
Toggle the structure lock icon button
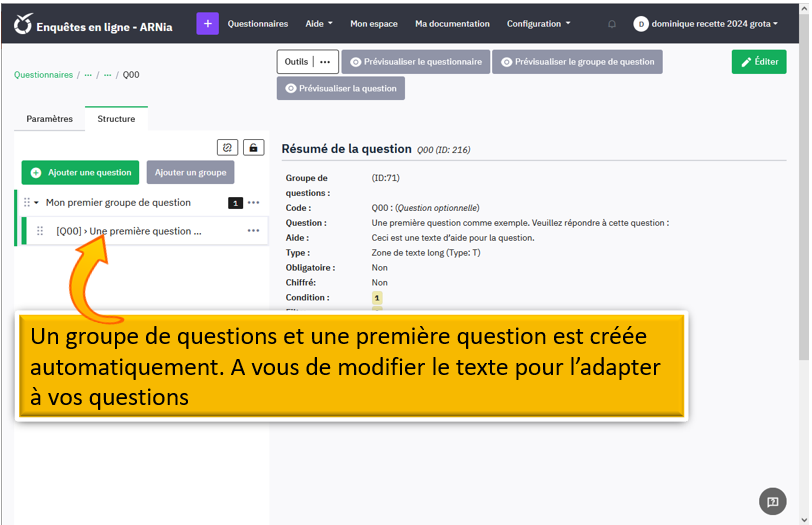(253, 148)
